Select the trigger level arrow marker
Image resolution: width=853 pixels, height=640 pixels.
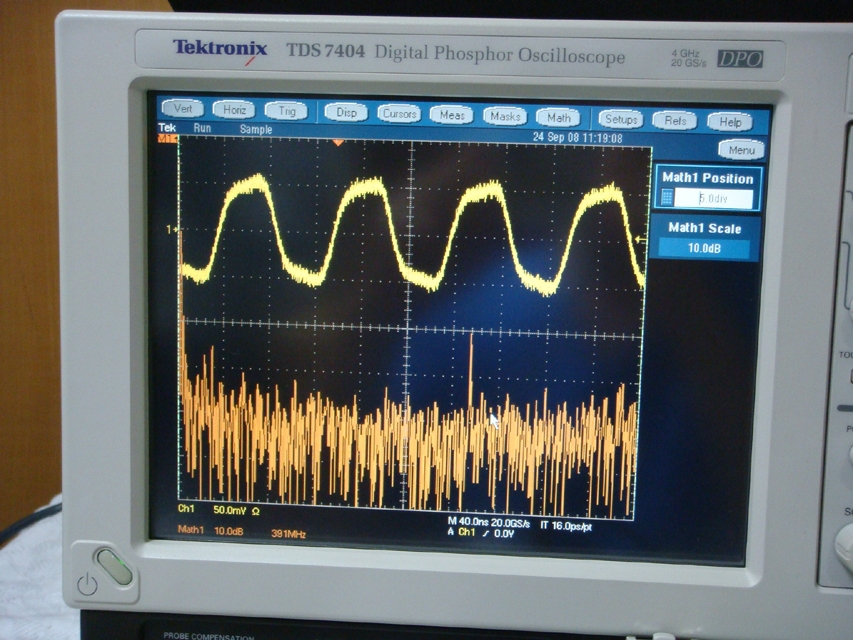click(641, 239)
